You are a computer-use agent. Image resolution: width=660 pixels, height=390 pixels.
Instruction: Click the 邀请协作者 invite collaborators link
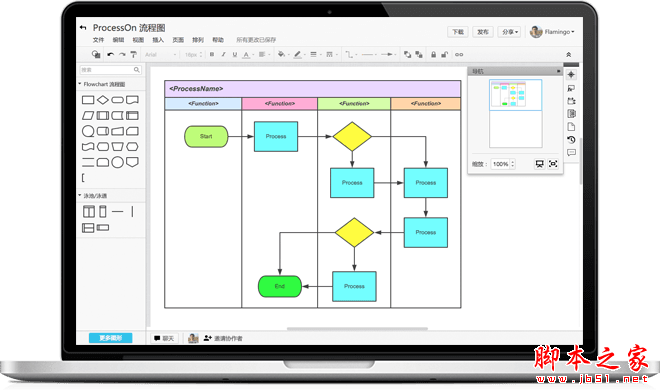tap(223, 338)
